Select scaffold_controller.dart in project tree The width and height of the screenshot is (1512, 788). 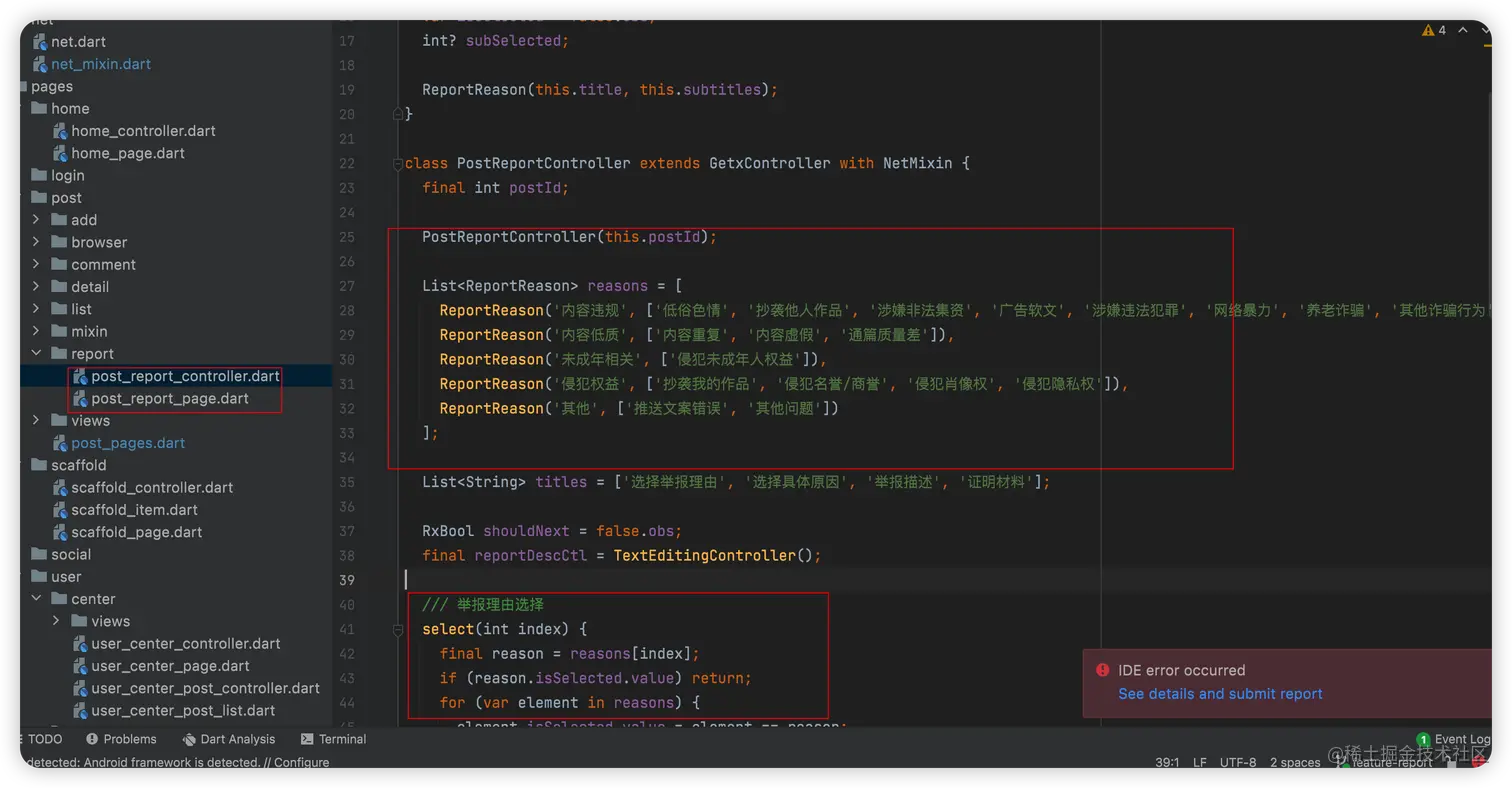(x=152, y=487)
